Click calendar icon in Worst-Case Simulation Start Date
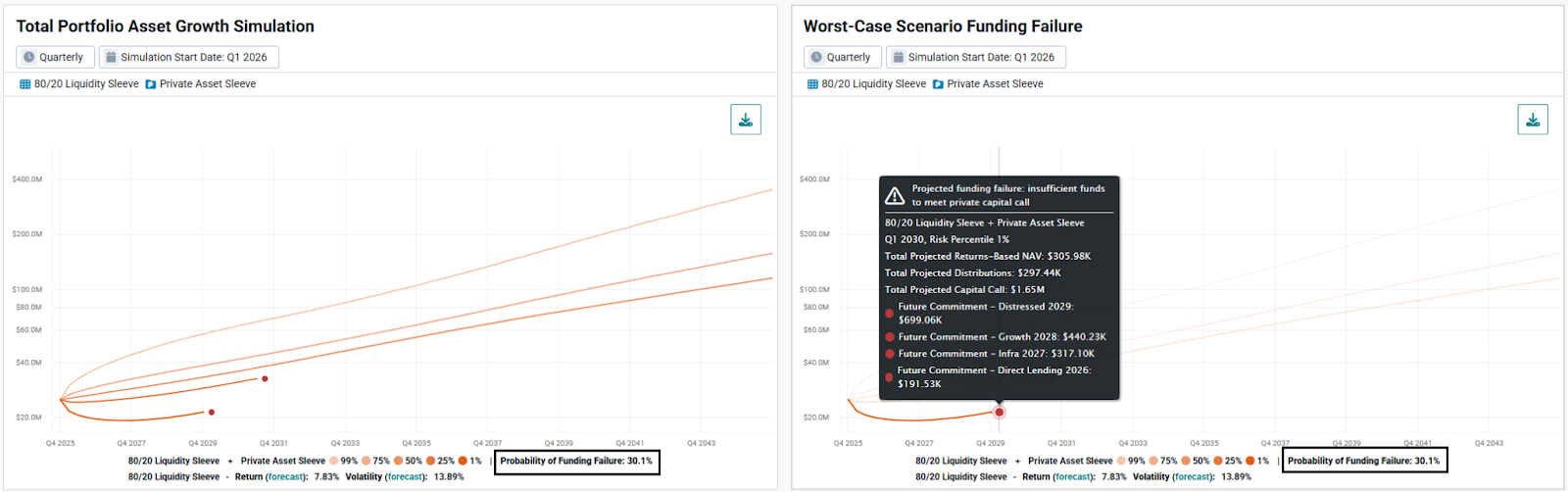This screenshot has height=492, width=1568. pyautogui.click(x=898, y=58)
